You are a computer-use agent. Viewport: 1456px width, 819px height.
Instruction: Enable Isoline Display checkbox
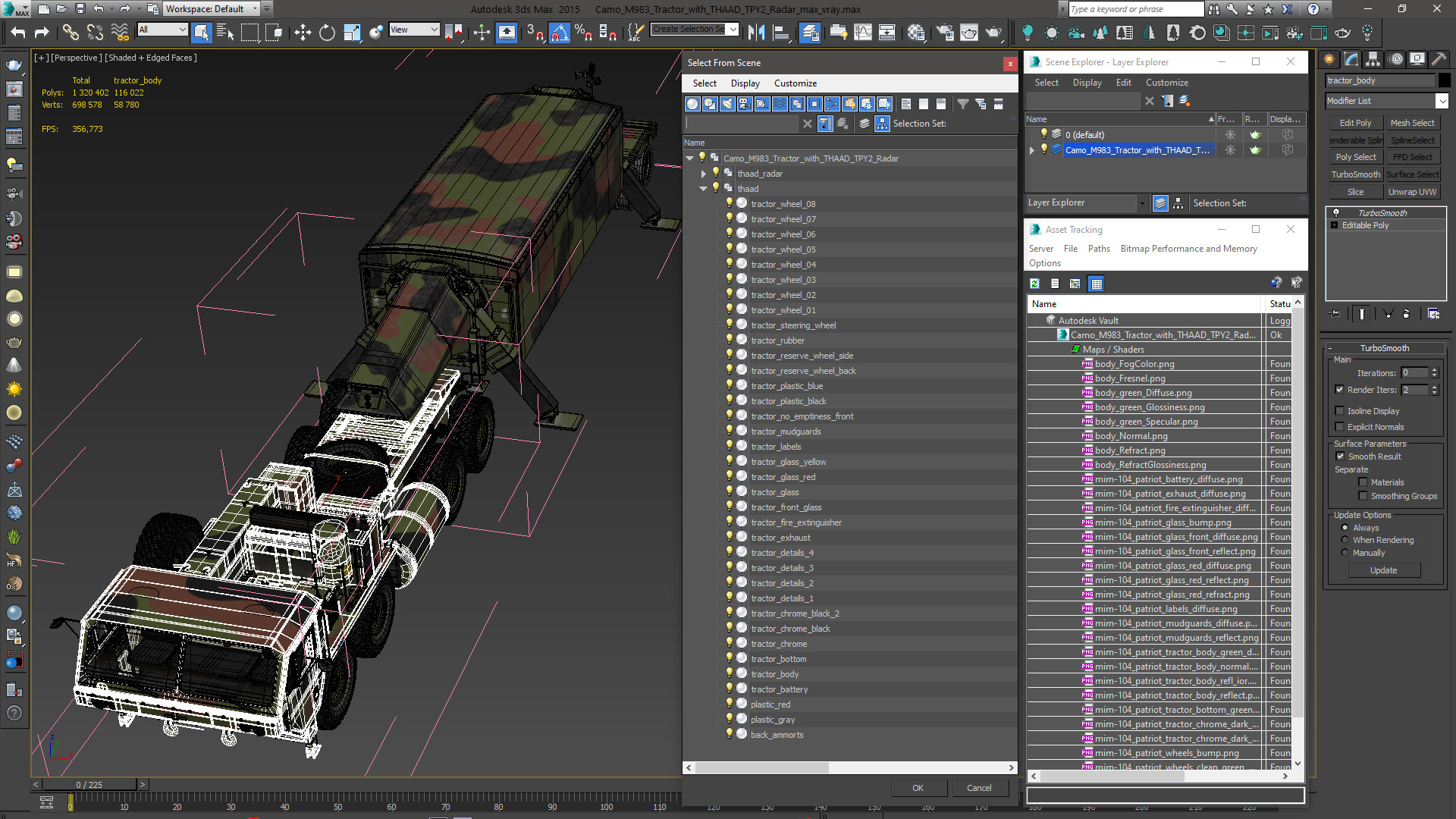pyautogui.click(x=1340, y=411)
